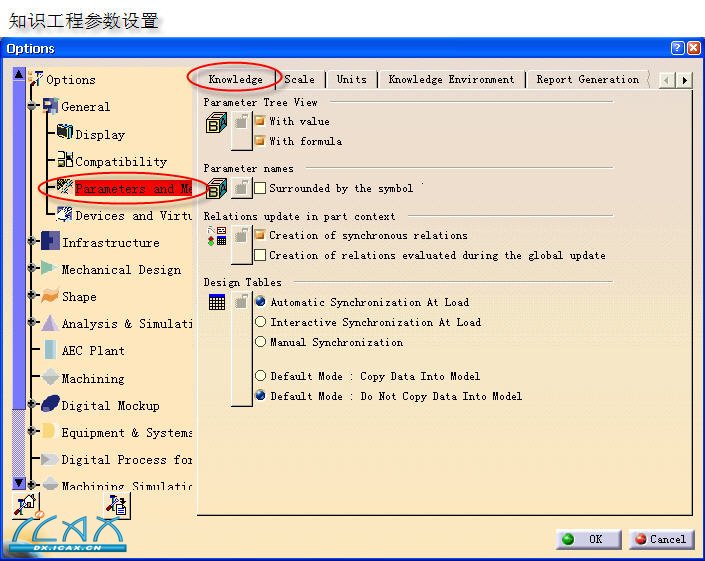
Task: Click the Mechanical Design category icon
Action: (49, 268)
